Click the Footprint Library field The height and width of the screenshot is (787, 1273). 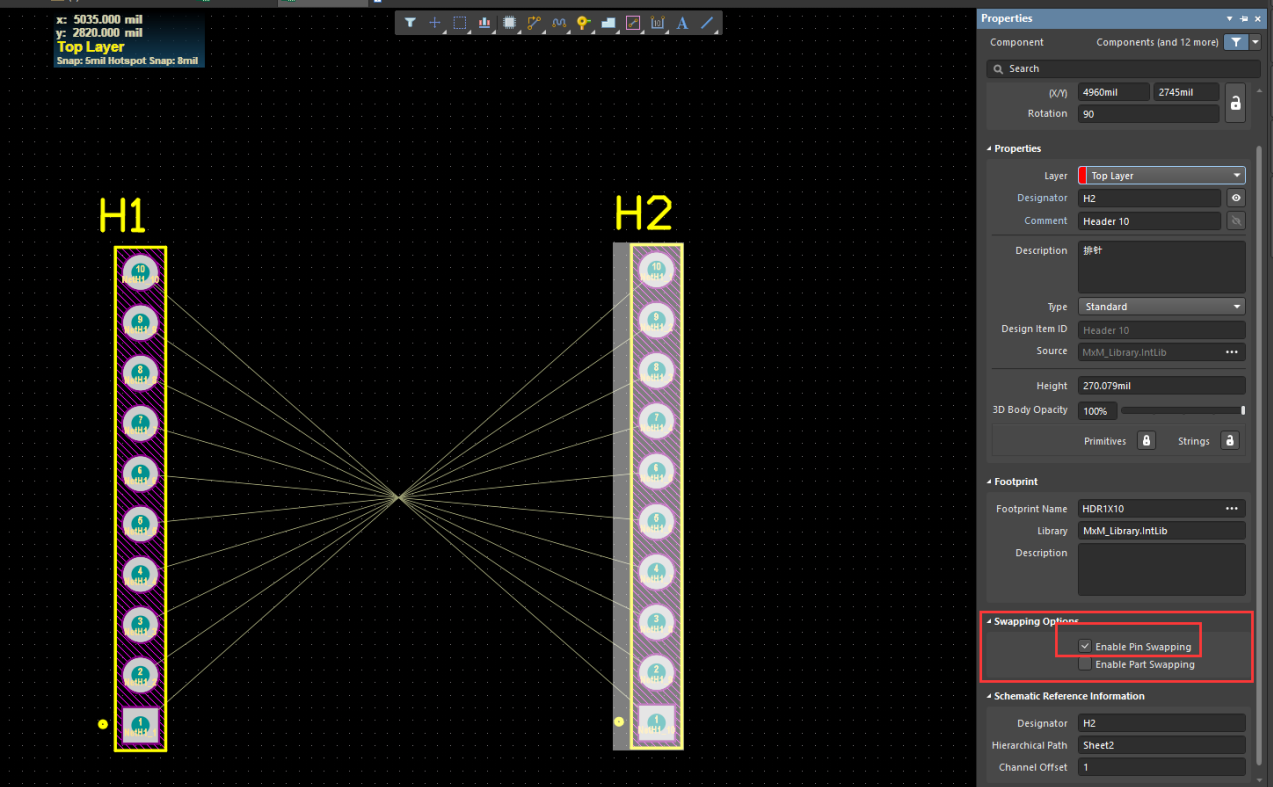[x=1161, y=531]
